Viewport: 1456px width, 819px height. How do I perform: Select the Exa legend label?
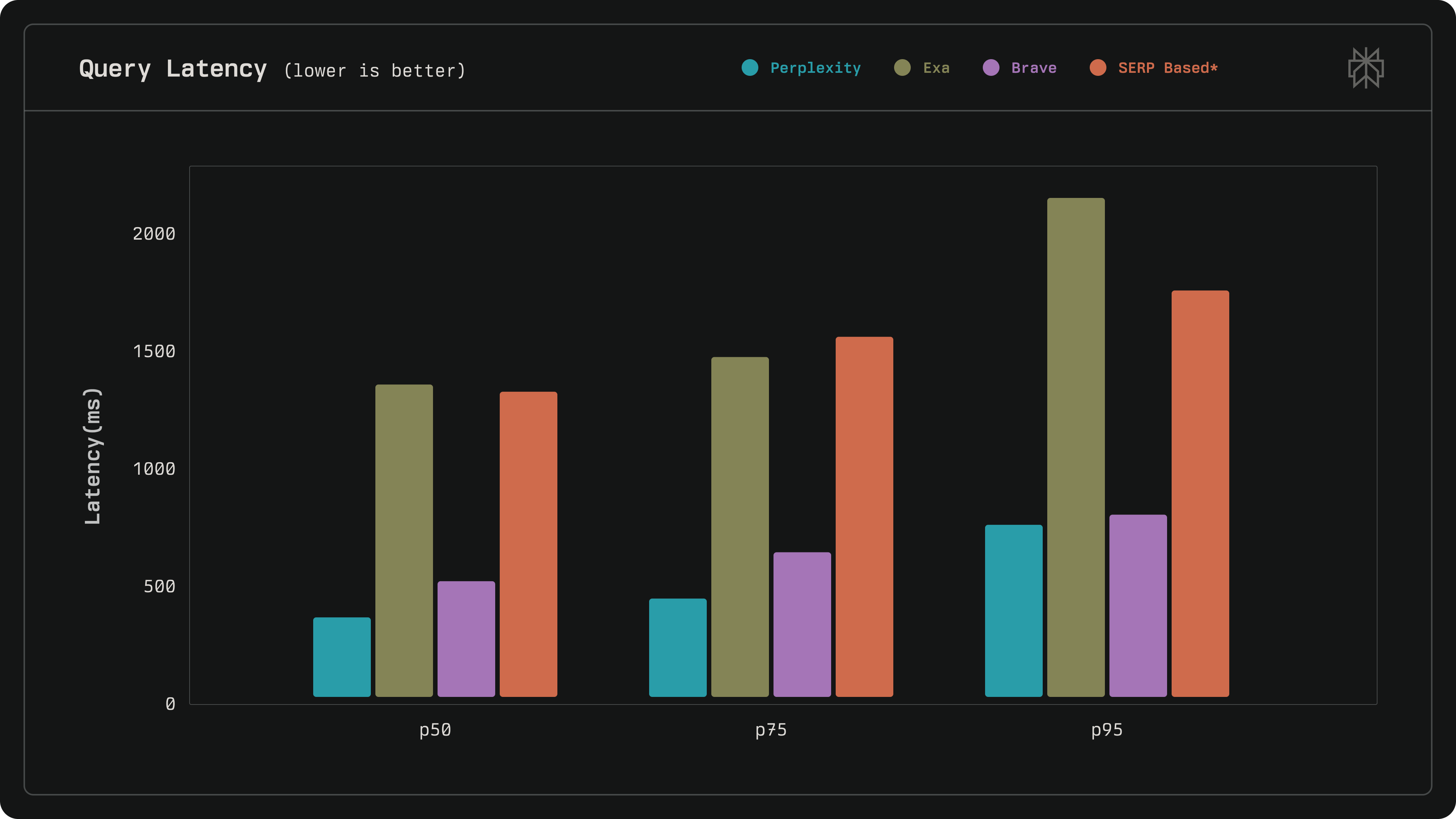coord(936,68)
